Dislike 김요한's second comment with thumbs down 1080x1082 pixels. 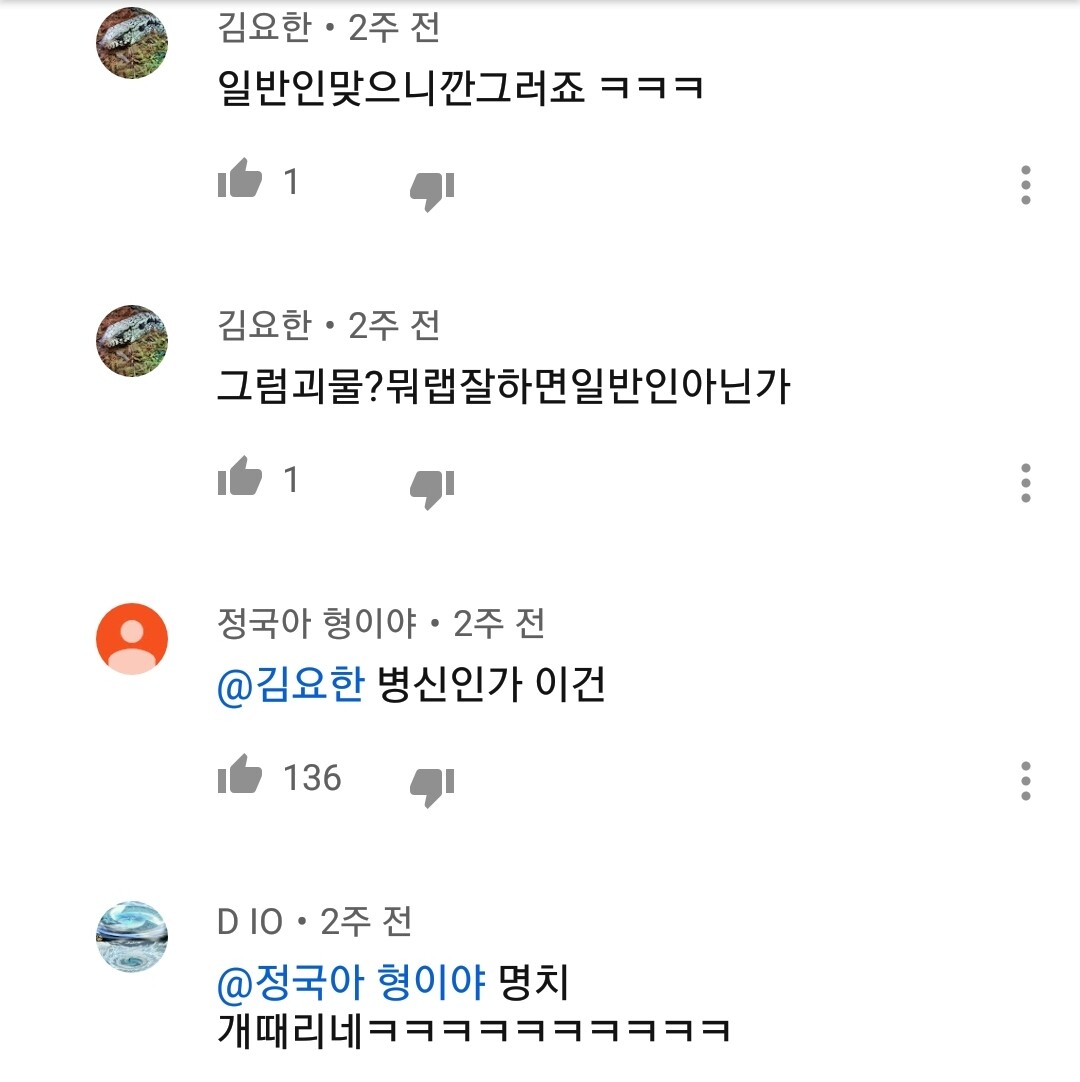430,482
